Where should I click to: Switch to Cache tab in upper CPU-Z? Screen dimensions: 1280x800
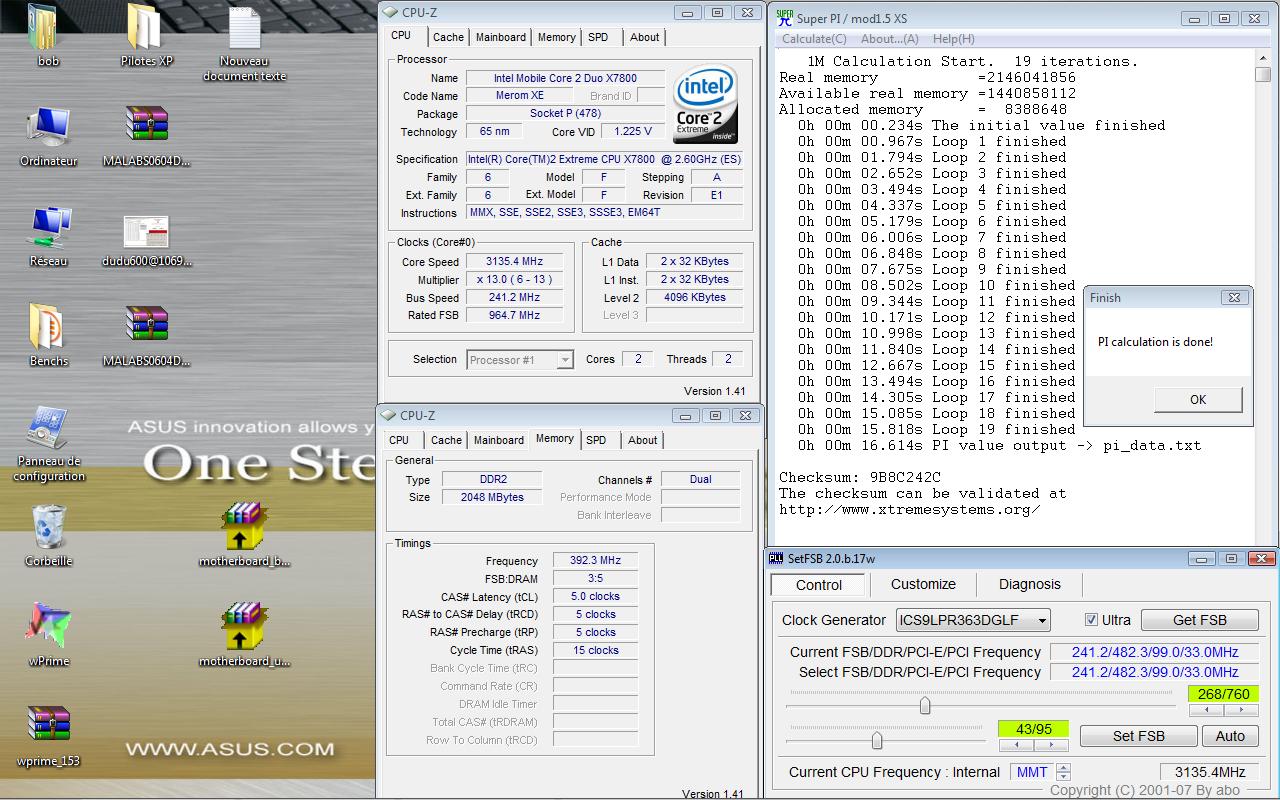pos(448,37)
